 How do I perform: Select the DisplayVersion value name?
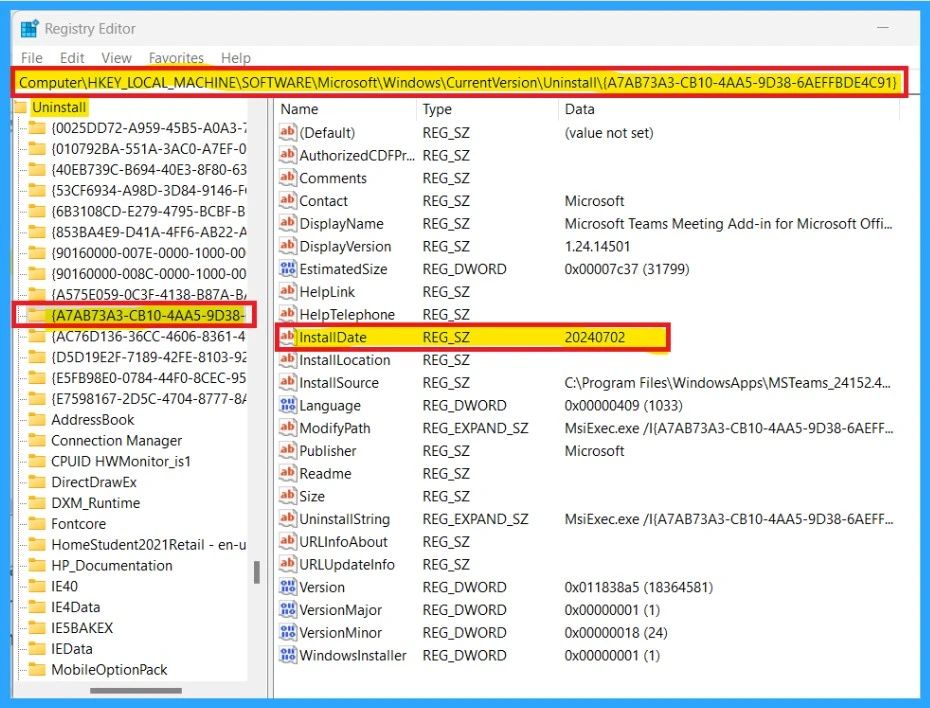(345, 246)
